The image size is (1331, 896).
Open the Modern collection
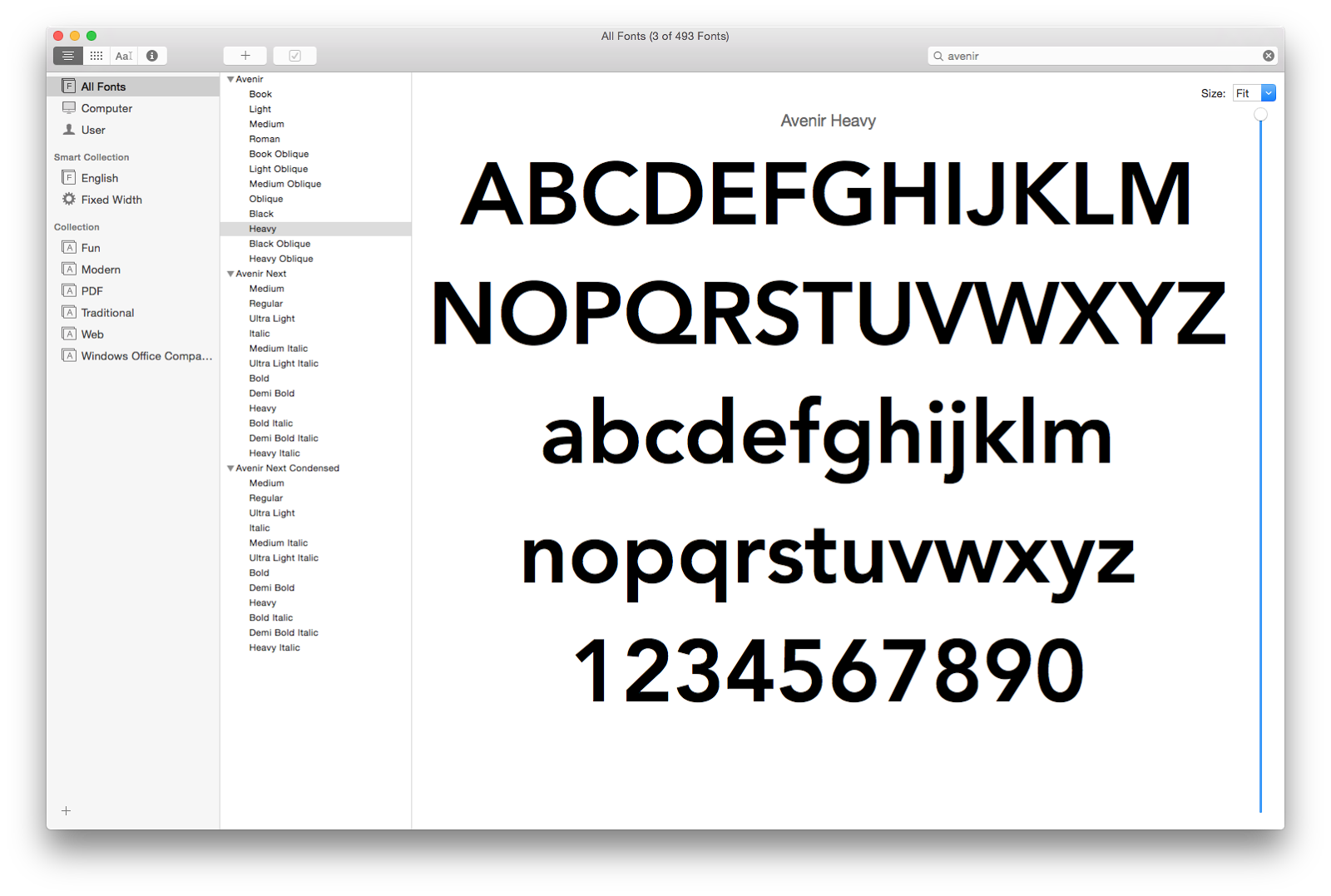(133, 270)
